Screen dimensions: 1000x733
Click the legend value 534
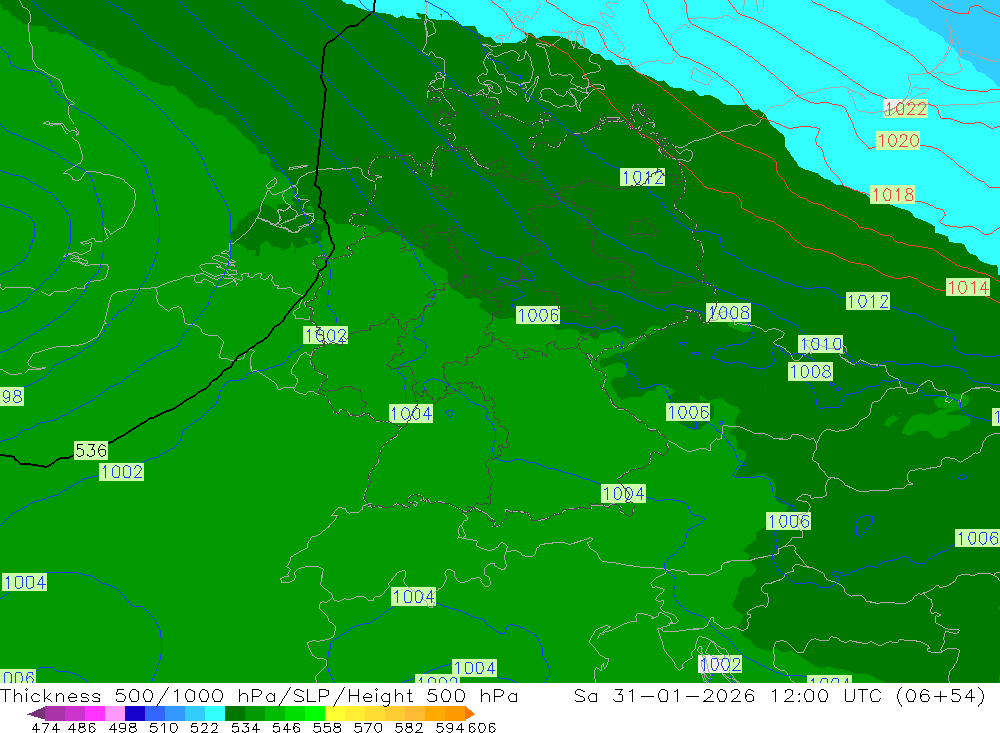[246, 727]
